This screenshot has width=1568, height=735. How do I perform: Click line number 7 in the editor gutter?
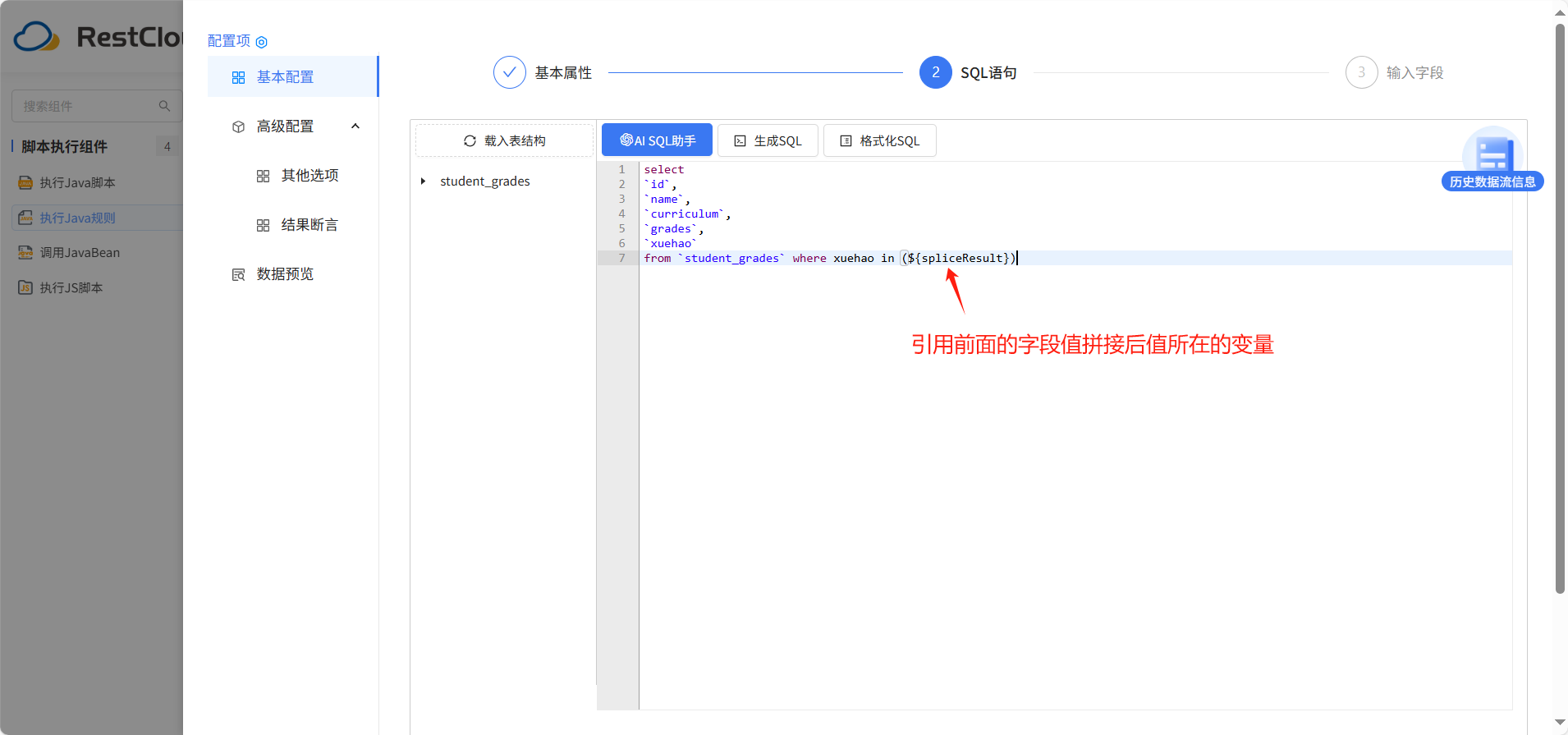point(621,258)
